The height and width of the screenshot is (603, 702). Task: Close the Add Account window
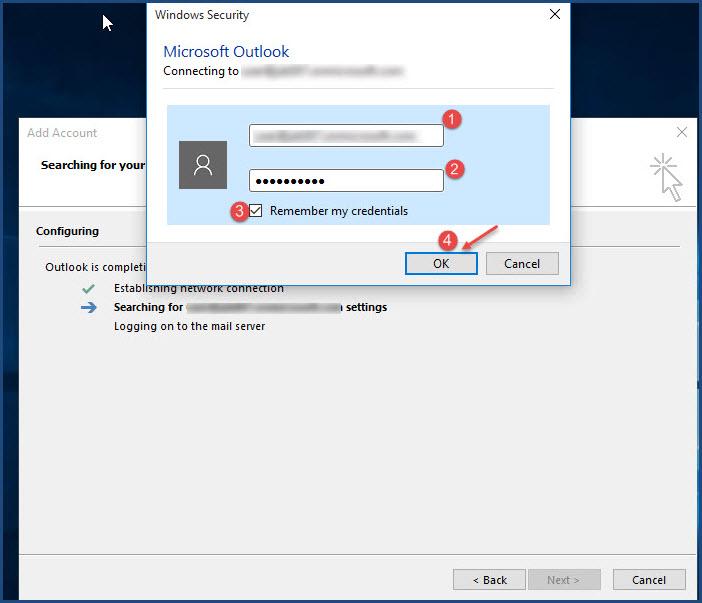(681, 132)
